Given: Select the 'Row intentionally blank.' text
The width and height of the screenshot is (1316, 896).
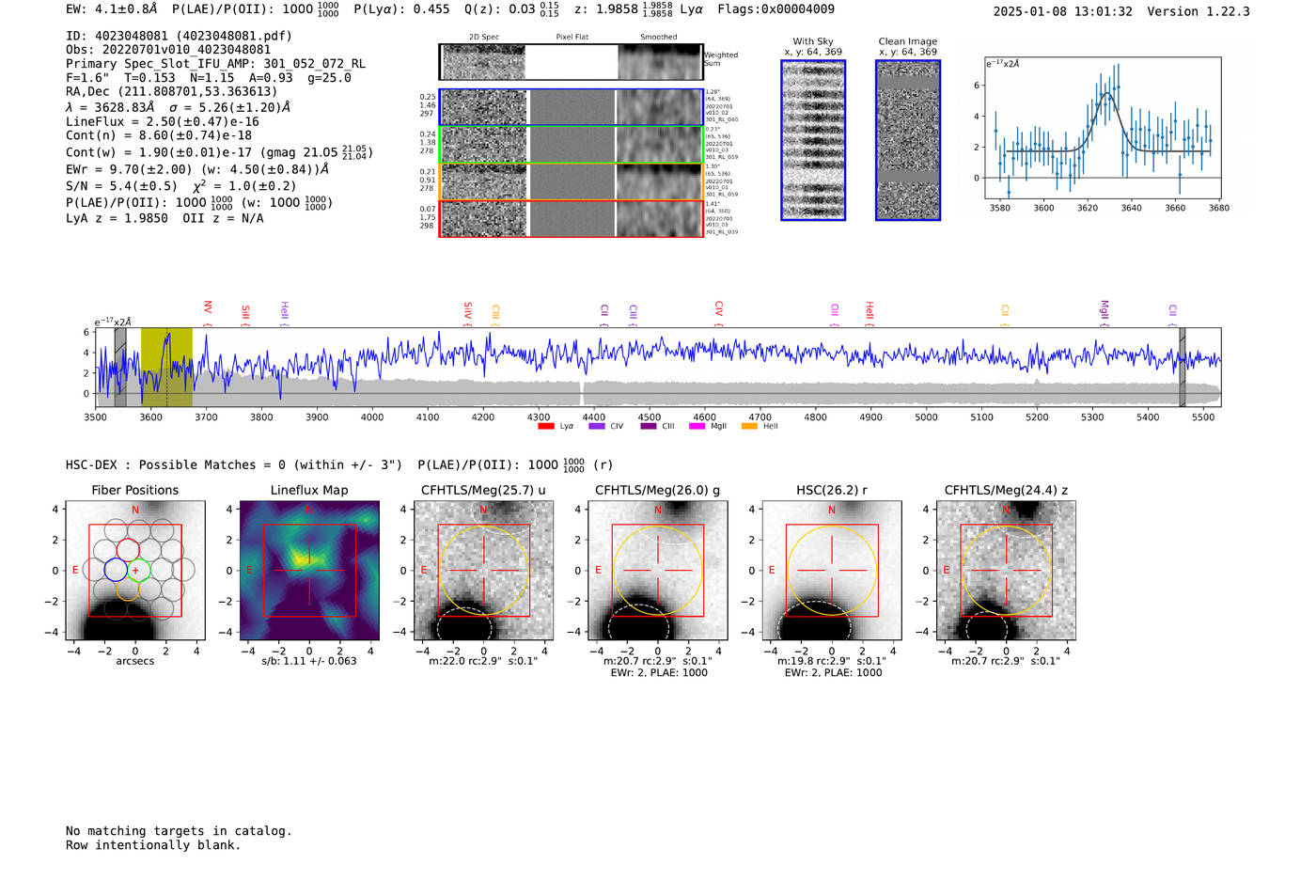Looking at the screenshot, I should (x=153, y=845).
